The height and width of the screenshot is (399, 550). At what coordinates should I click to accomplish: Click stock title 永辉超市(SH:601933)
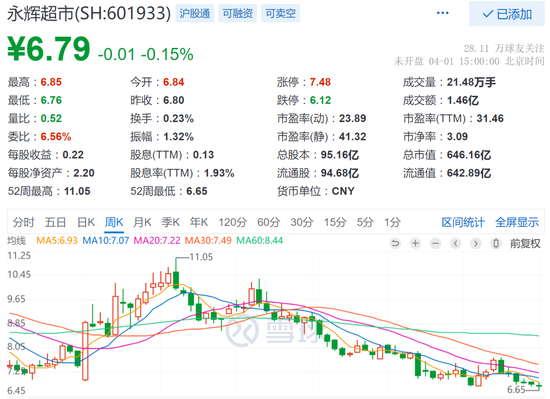pos(89,14)
